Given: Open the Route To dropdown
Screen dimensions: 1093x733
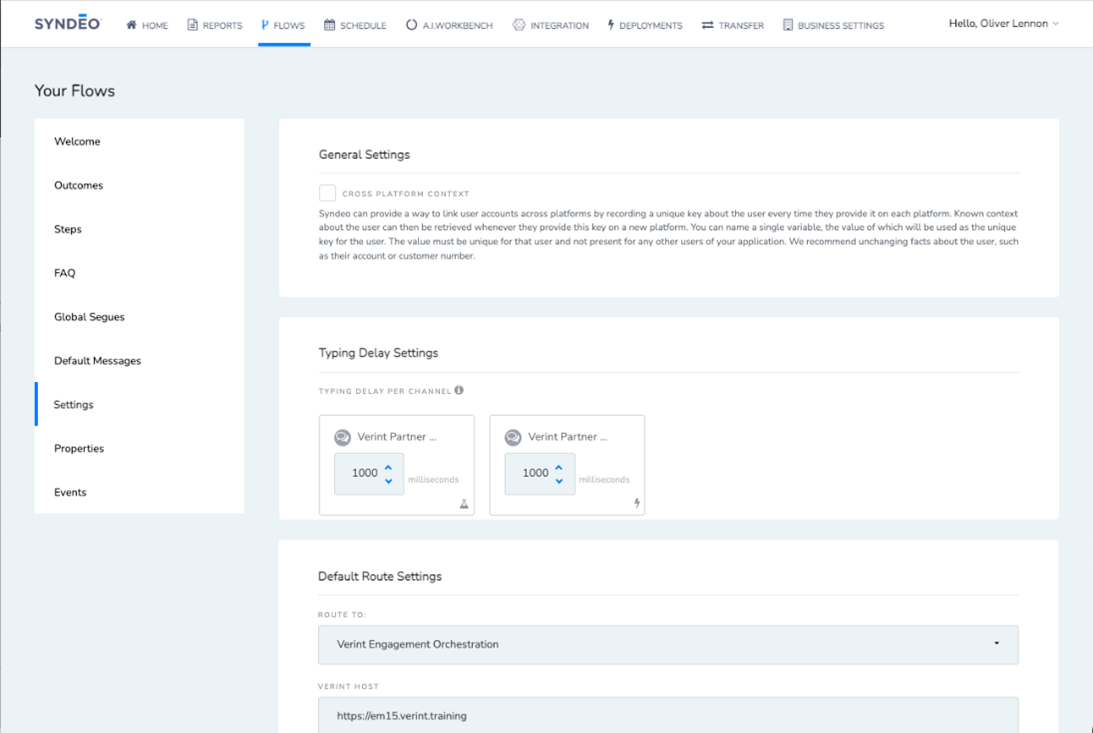Looking at the screenshot, I should tap(668, 645).
